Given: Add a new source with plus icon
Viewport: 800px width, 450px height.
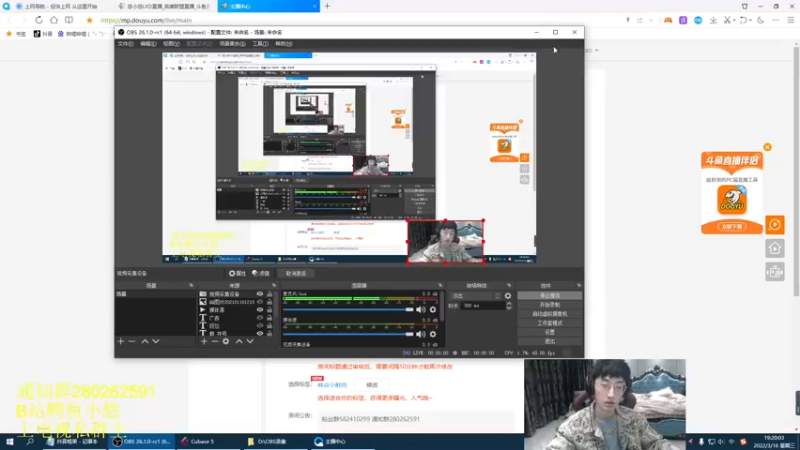Looking at the screenshot, I should pos(204,341).
